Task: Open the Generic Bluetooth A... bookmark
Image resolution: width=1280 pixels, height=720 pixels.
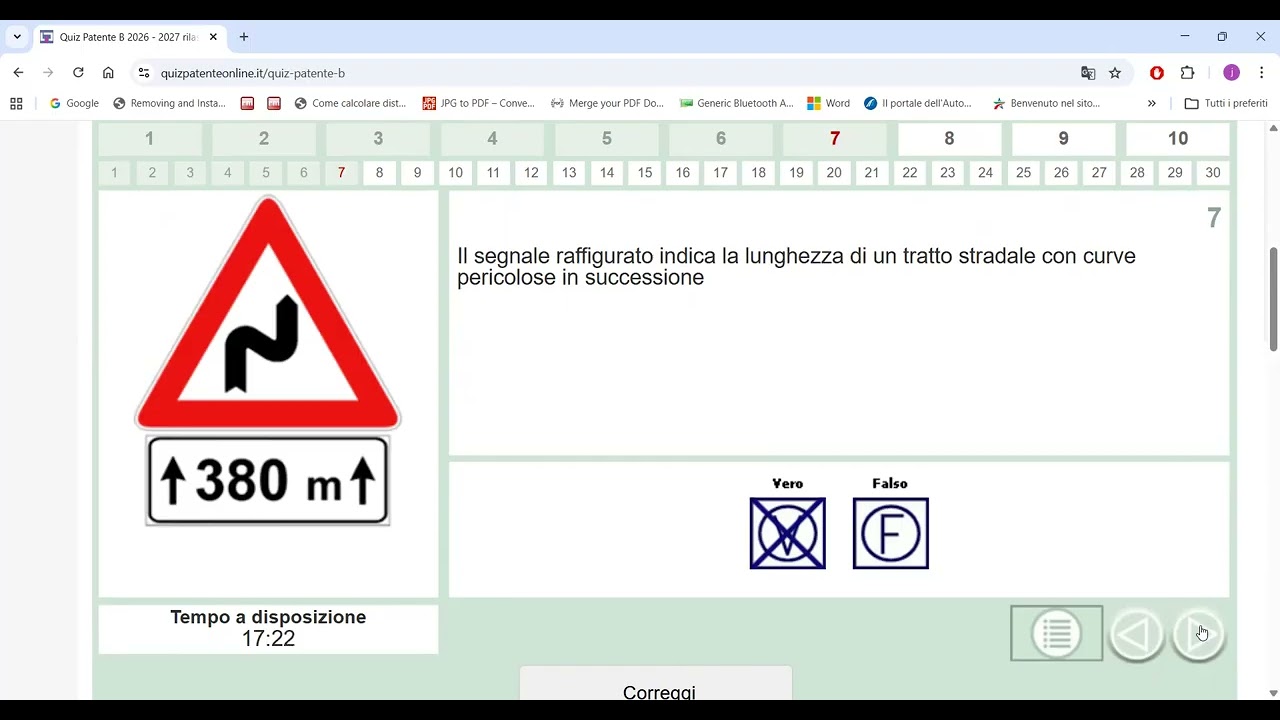Action: (736, 103)
